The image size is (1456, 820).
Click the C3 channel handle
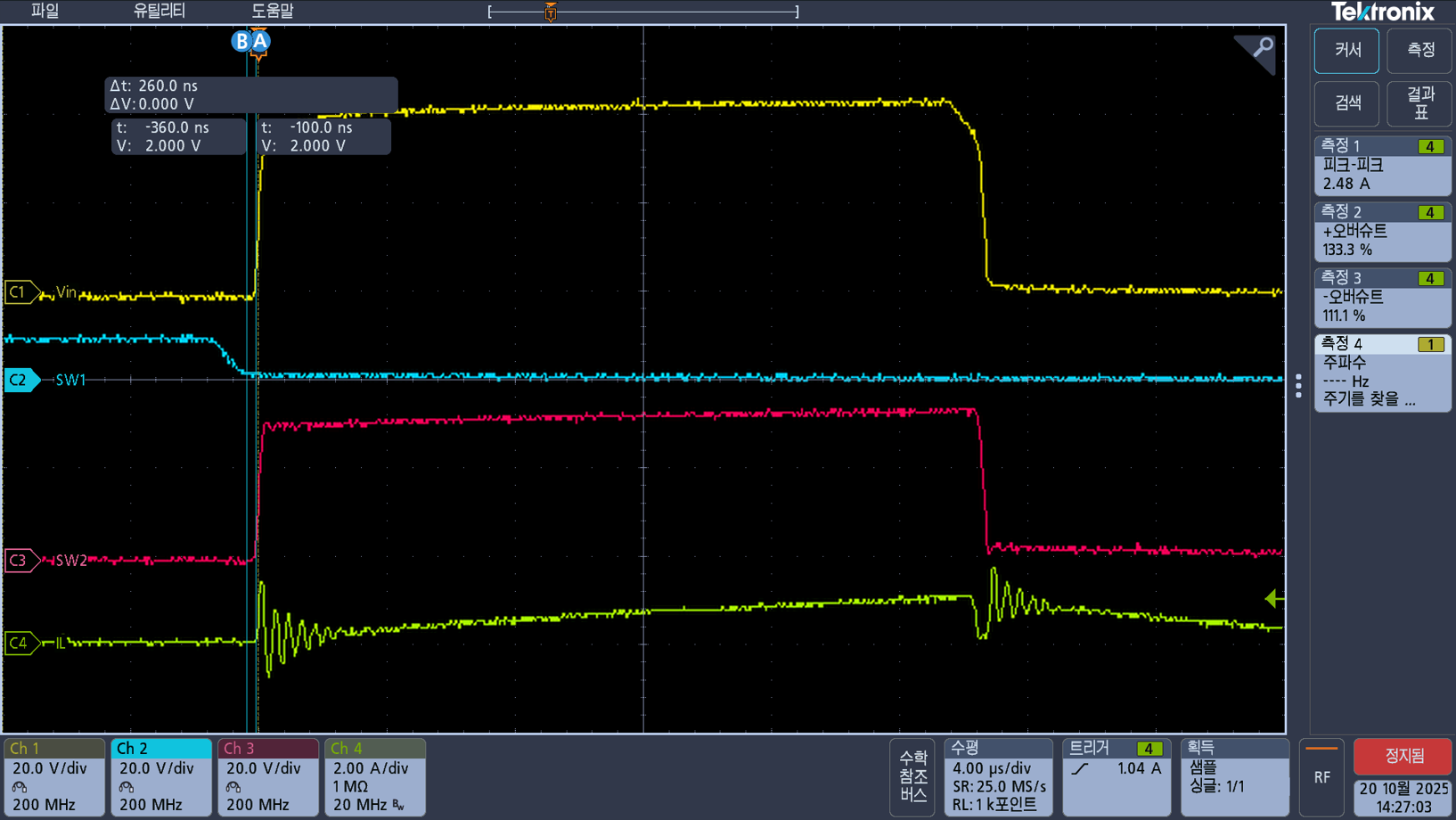tap(21, 561)
